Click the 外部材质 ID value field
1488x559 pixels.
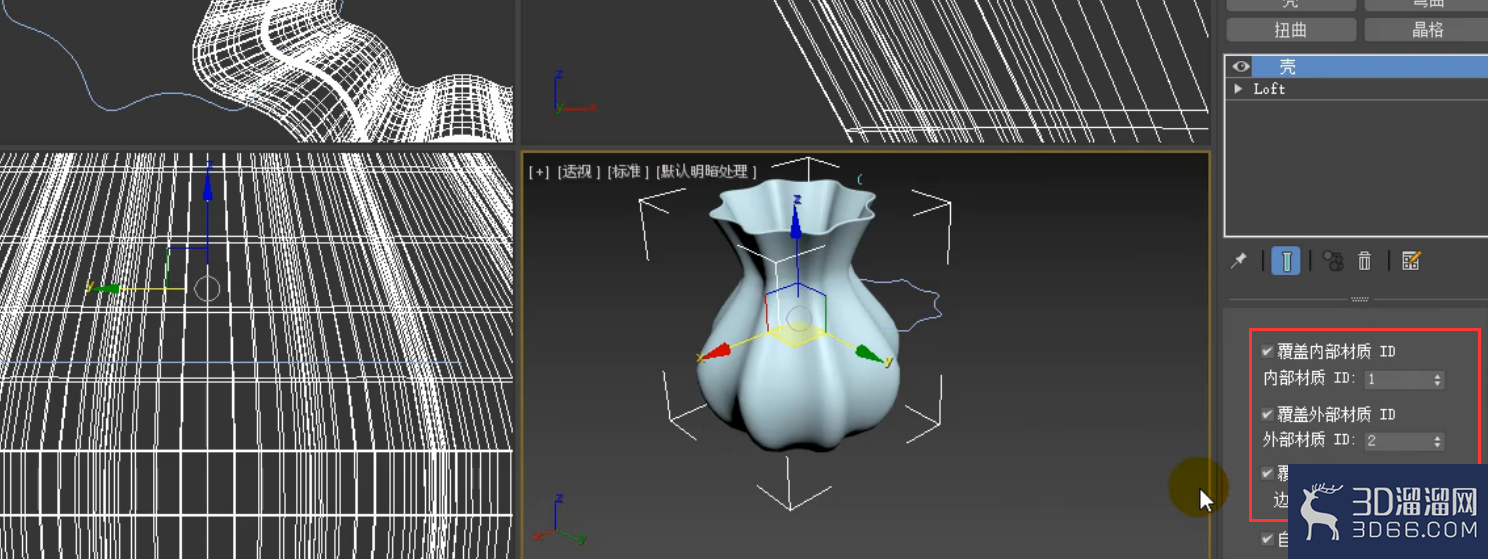1398,441
